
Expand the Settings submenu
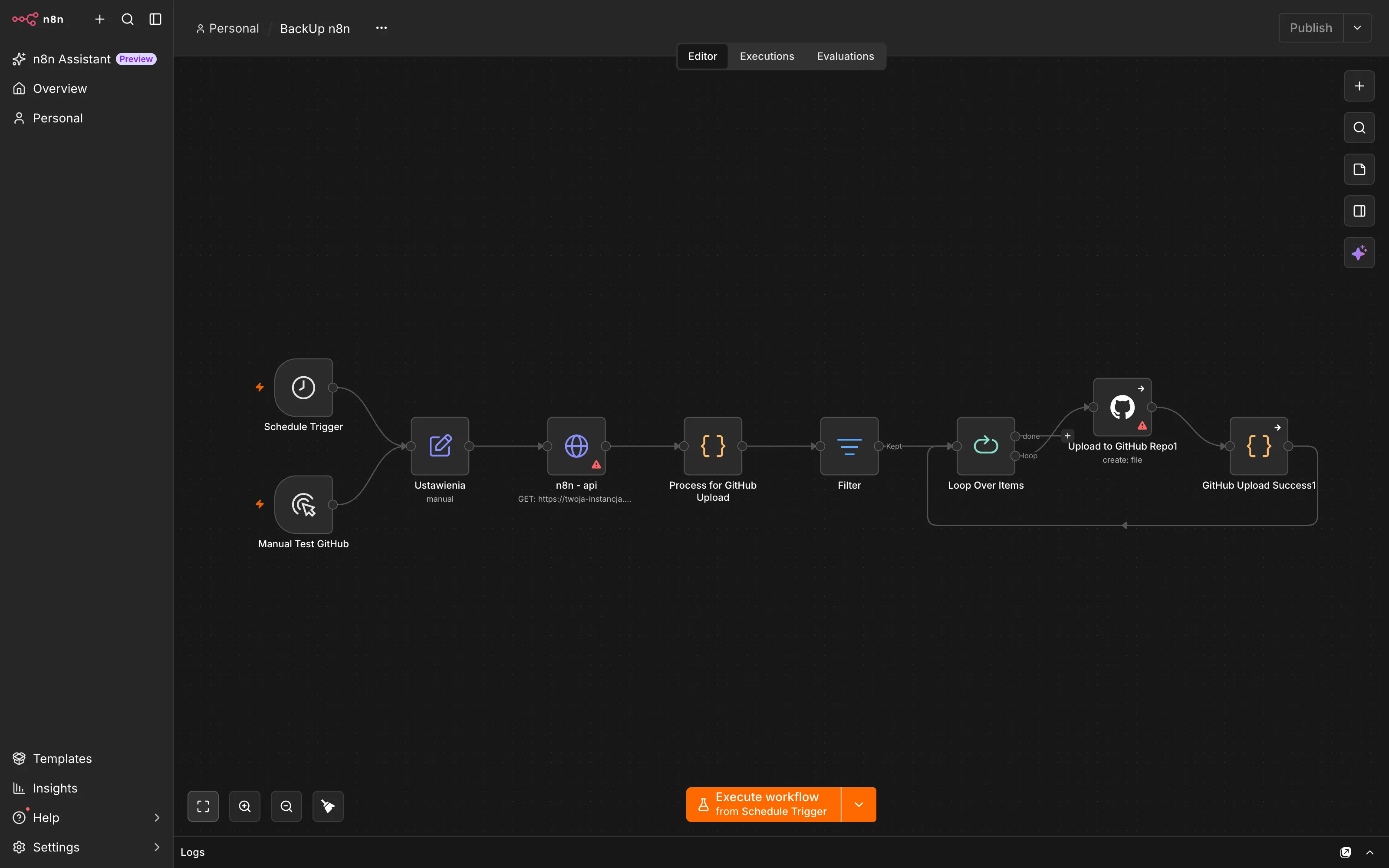(x=157, y=847)
